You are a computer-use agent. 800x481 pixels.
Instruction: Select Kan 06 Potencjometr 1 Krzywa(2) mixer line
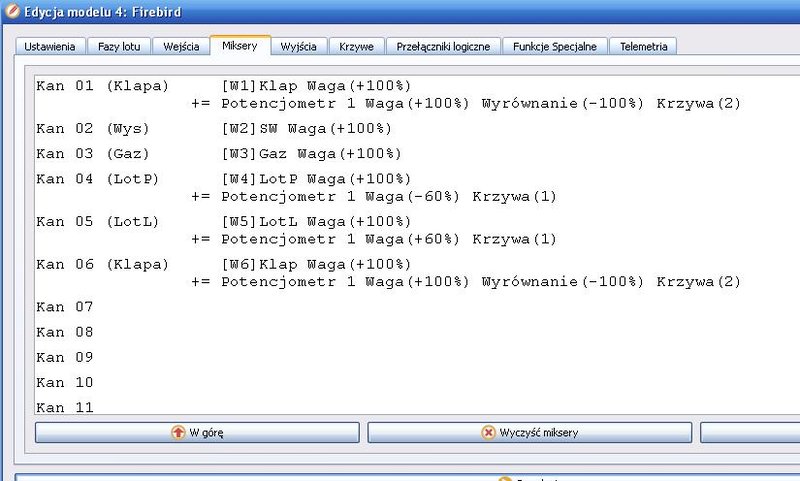(465, 282)
